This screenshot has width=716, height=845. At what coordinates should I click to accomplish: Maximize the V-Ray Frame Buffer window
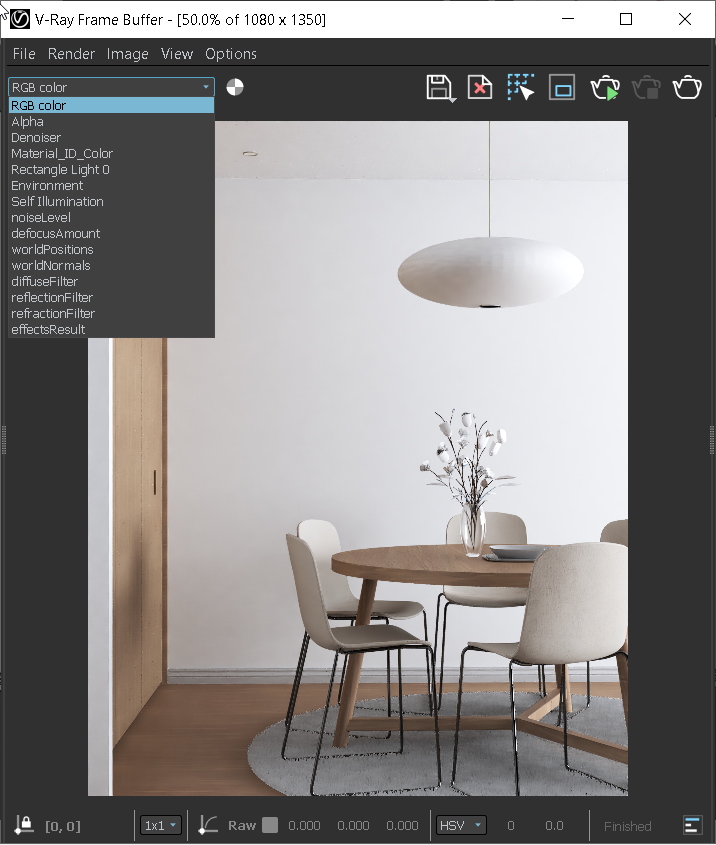click(x=626, y=19)
